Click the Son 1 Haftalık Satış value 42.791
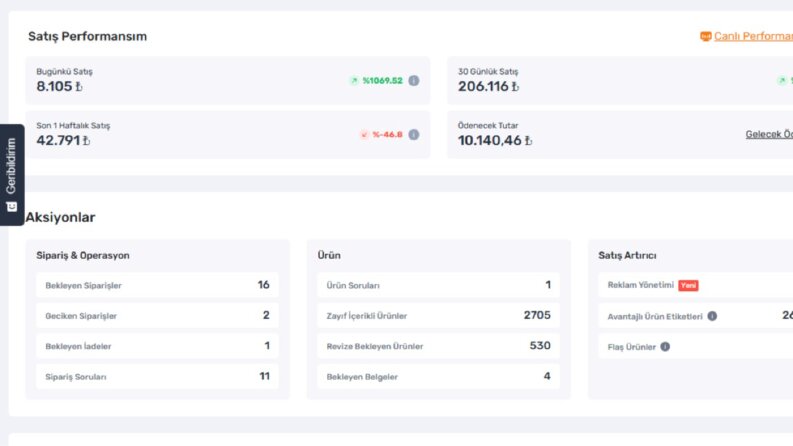The height and width of the screenshot is (446, 793). [x=63, y=140]
